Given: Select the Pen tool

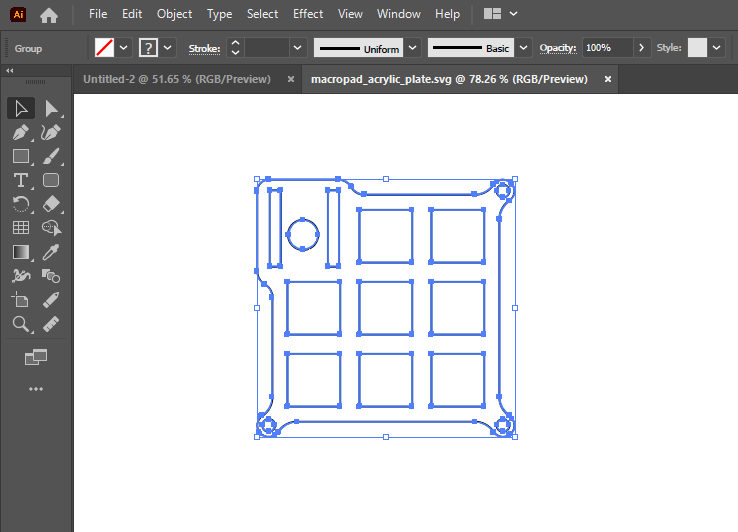Looking at the screenshot, I should 20,132.
